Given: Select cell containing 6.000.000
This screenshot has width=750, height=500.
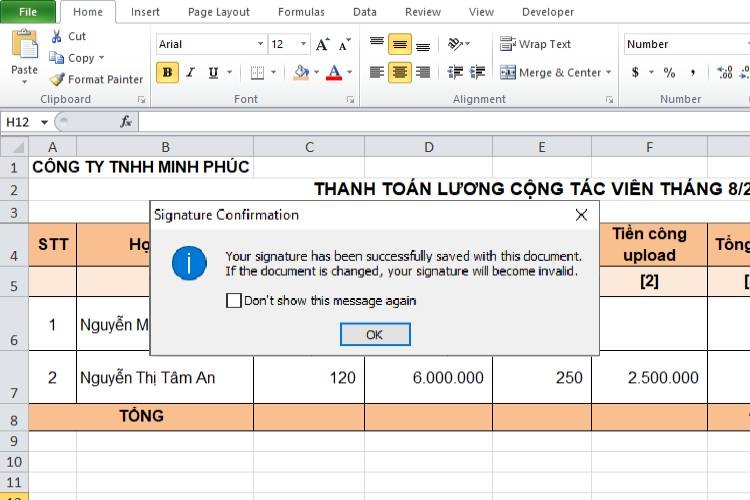Looking at the screenshot, I should (x=429, y=377).
